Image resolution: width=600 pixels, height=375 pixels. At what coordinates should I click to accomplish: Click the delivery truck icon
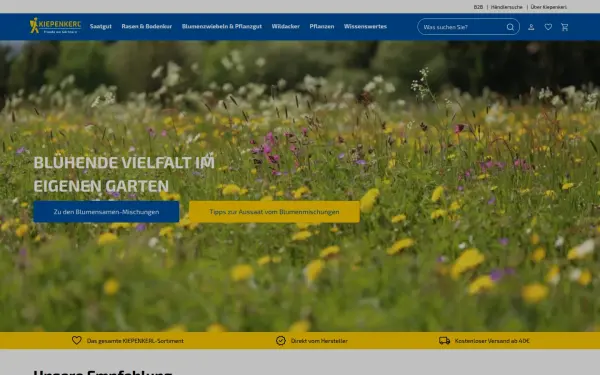click(444, 341)
